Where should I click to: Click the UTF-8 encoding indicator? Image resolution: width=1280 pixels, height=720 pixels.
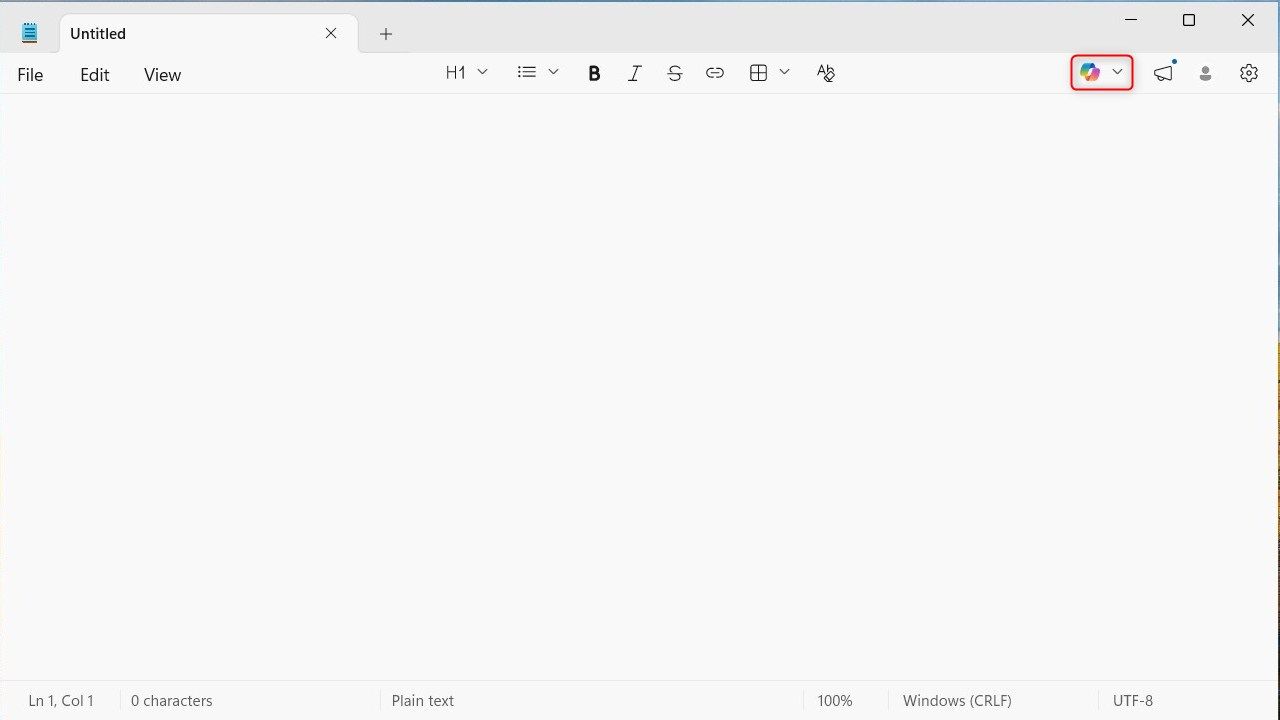pyautogui.click(x=1133, y=701)
